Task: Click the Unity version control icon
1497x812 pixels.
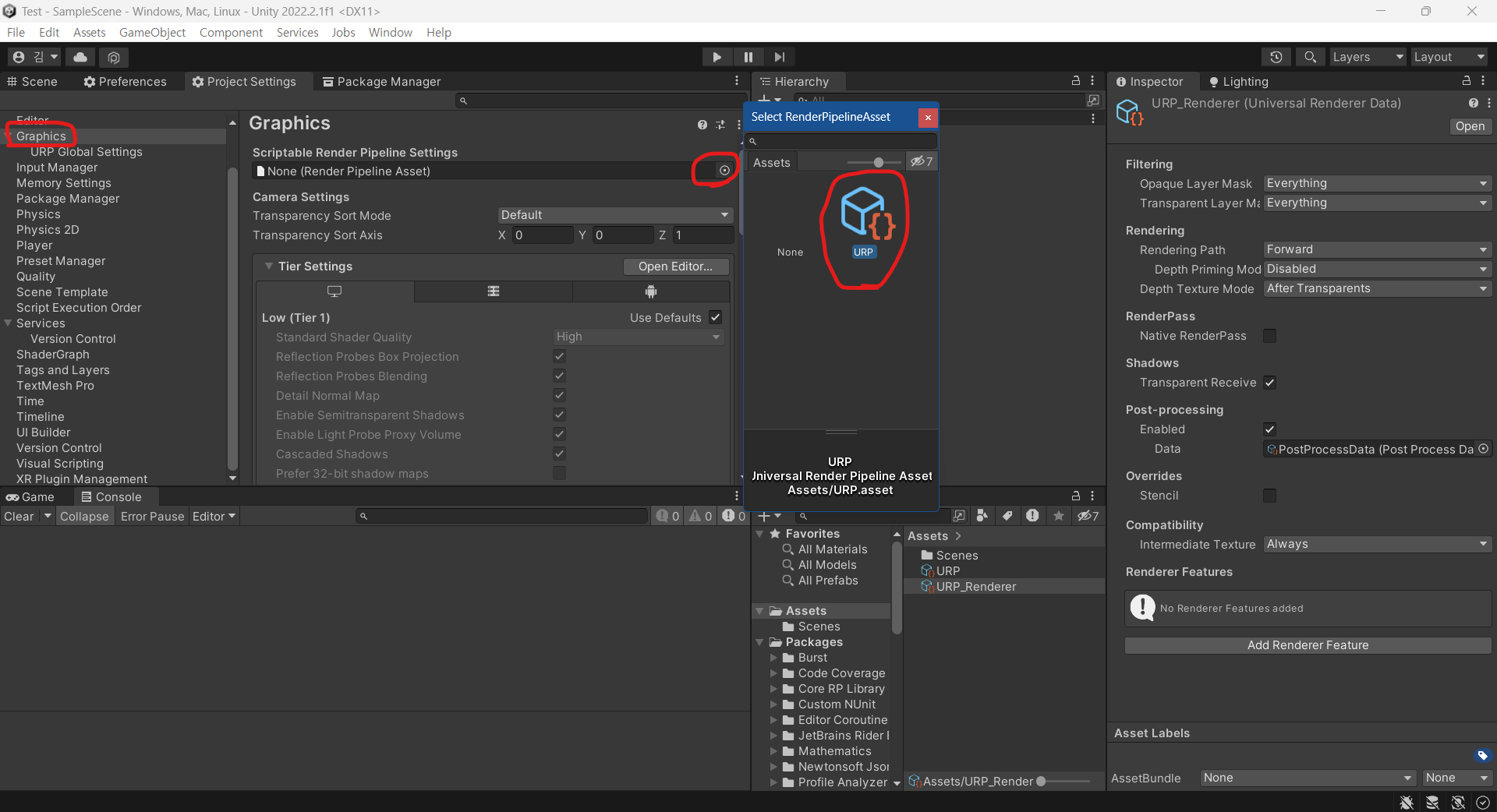Action: [114, 57]
